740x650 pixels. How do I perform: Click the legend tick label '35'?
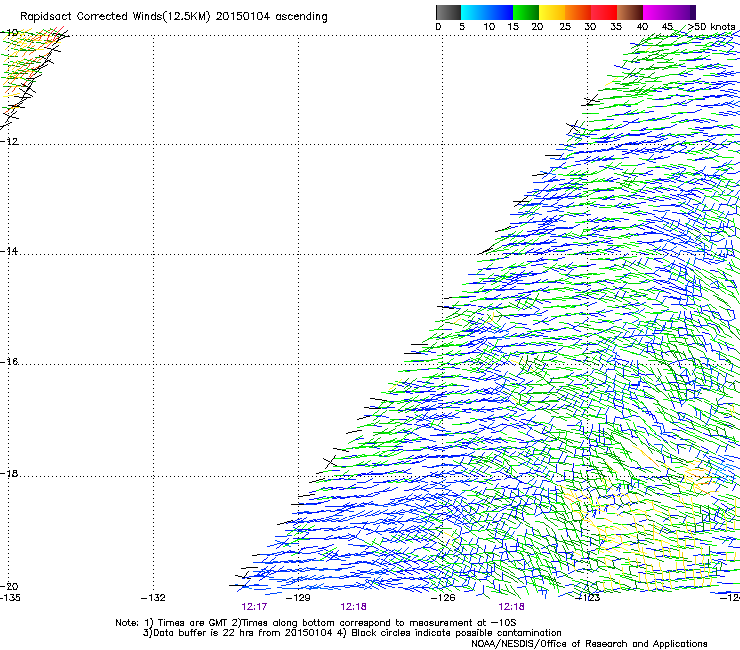coord(616,26)
